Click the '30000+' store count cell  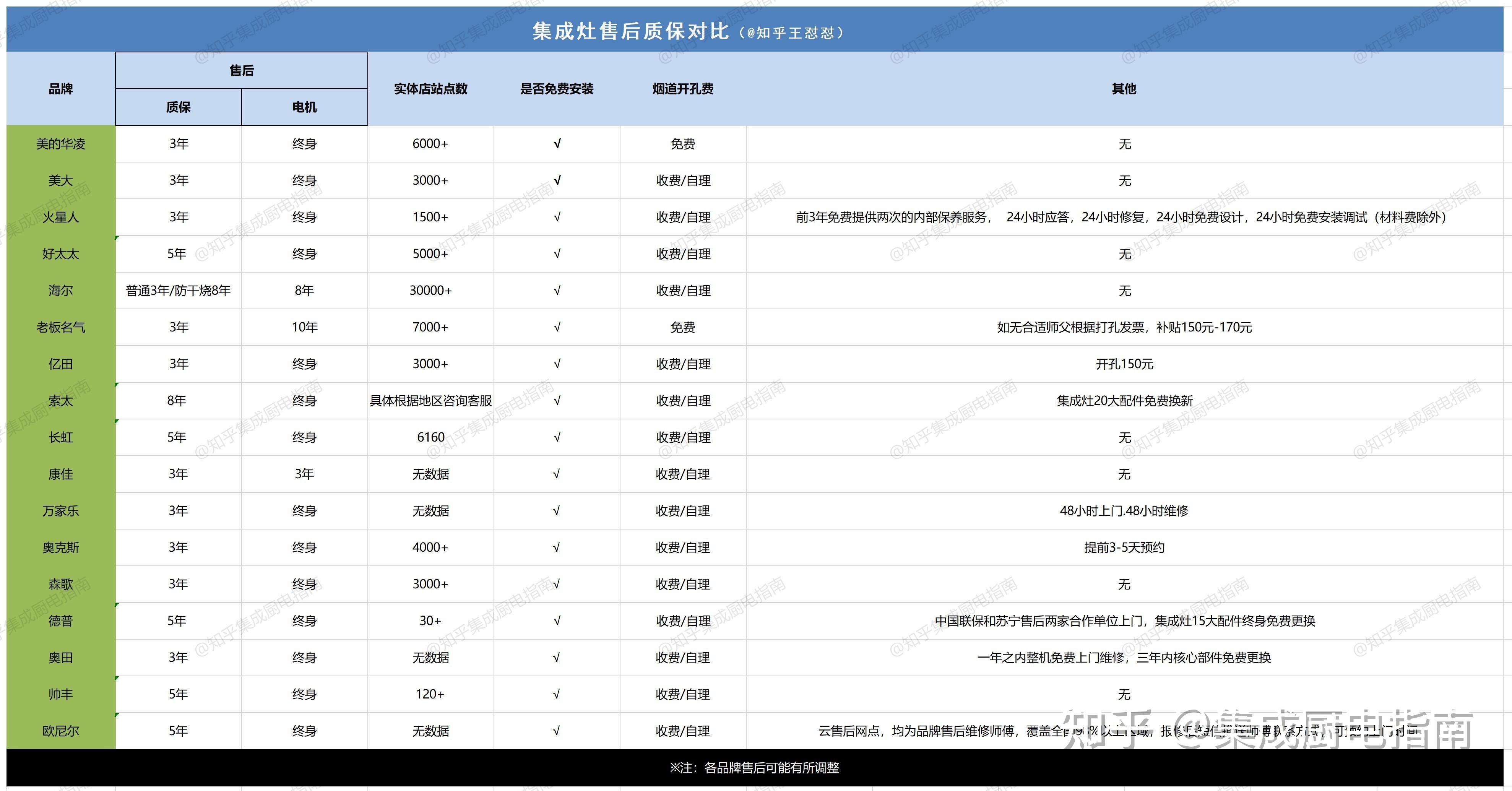pyautogui.click(x=431, y=291)
